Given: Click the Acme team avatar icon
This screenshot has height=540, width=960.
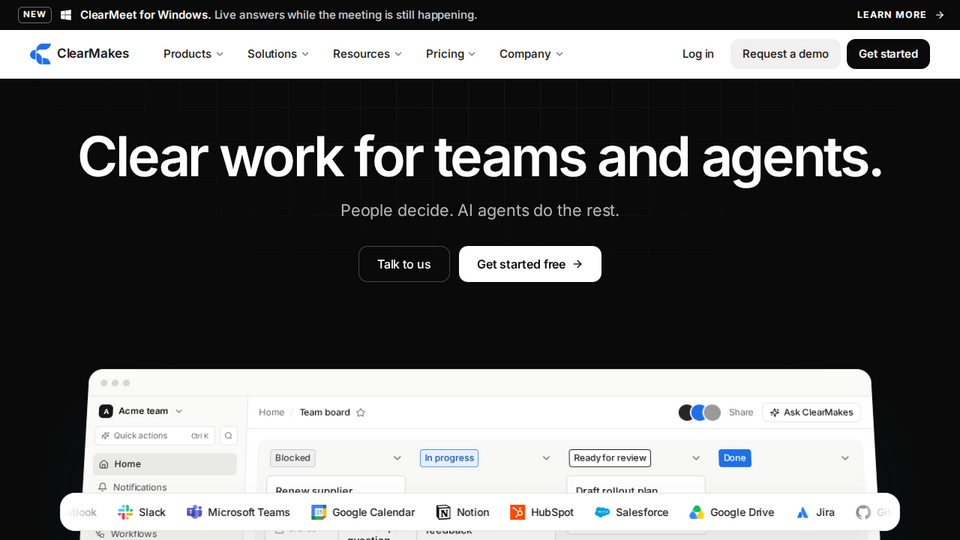Looking at the screenshot, I should click(x=106, y=411).
